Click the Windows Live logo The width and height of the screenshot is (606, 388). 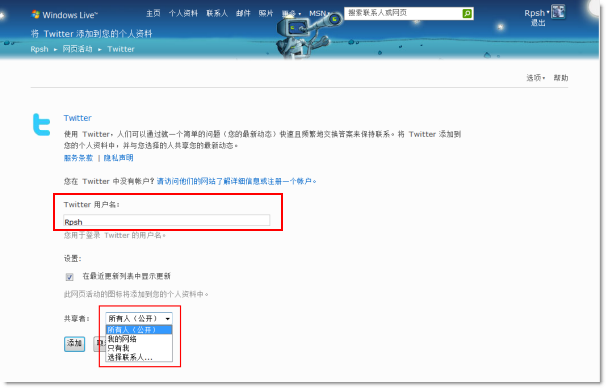(x=64, y=15)
